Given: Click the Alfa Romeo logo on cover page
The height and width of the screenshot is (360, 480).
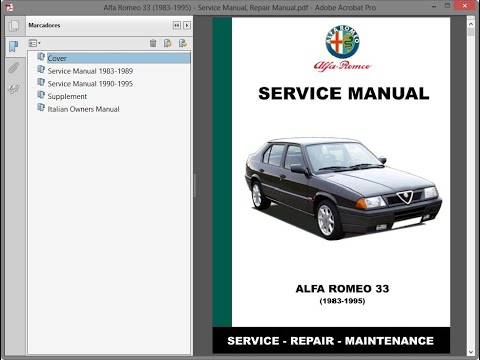Looking at the screenshot, I should click(342, 48).
